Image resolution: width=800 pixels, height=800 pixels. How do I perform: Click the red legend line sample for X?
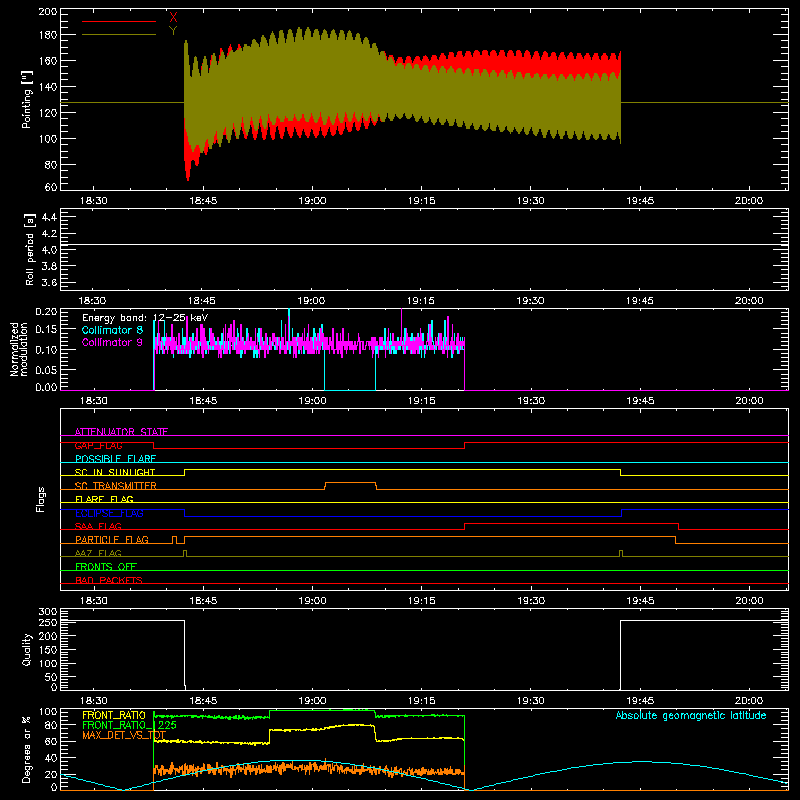[x=119, y=21]
